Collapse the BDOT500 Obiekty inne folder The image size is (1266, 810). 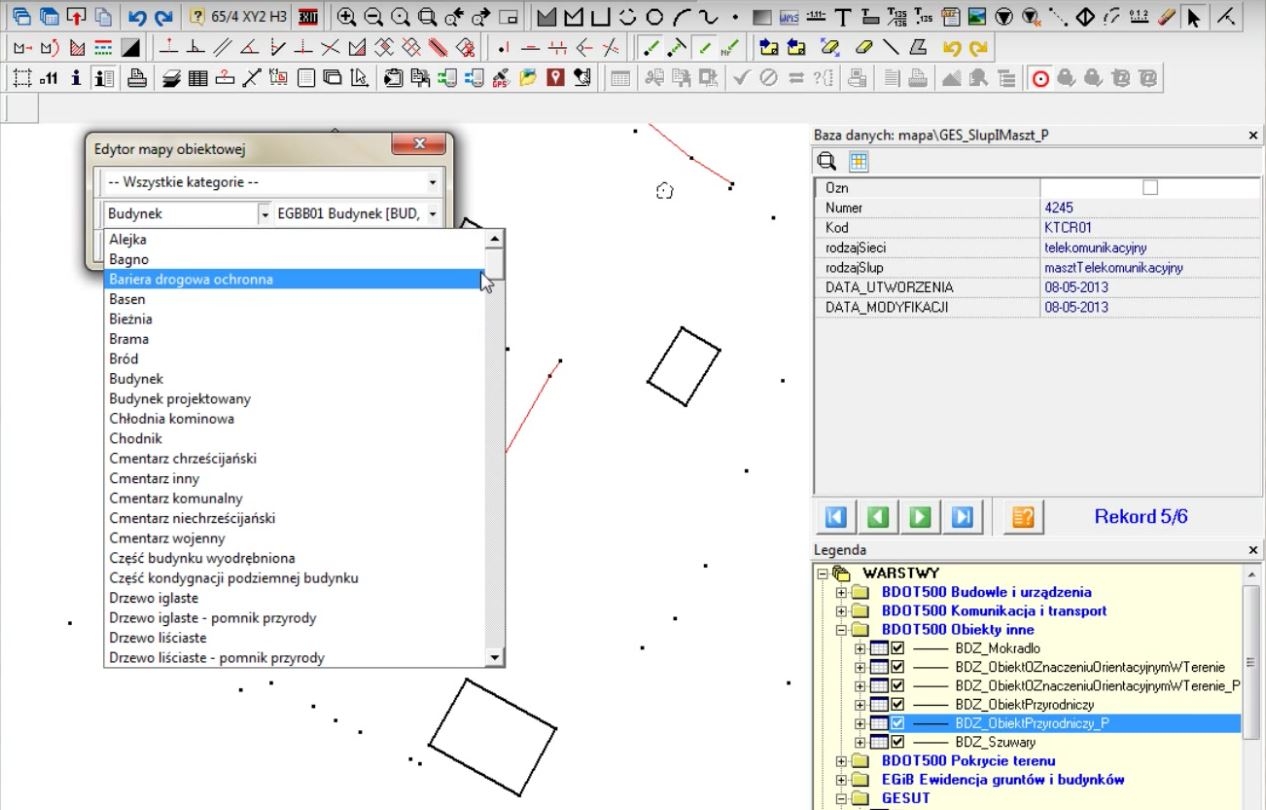pyautogui.click(x=842, y=630)
